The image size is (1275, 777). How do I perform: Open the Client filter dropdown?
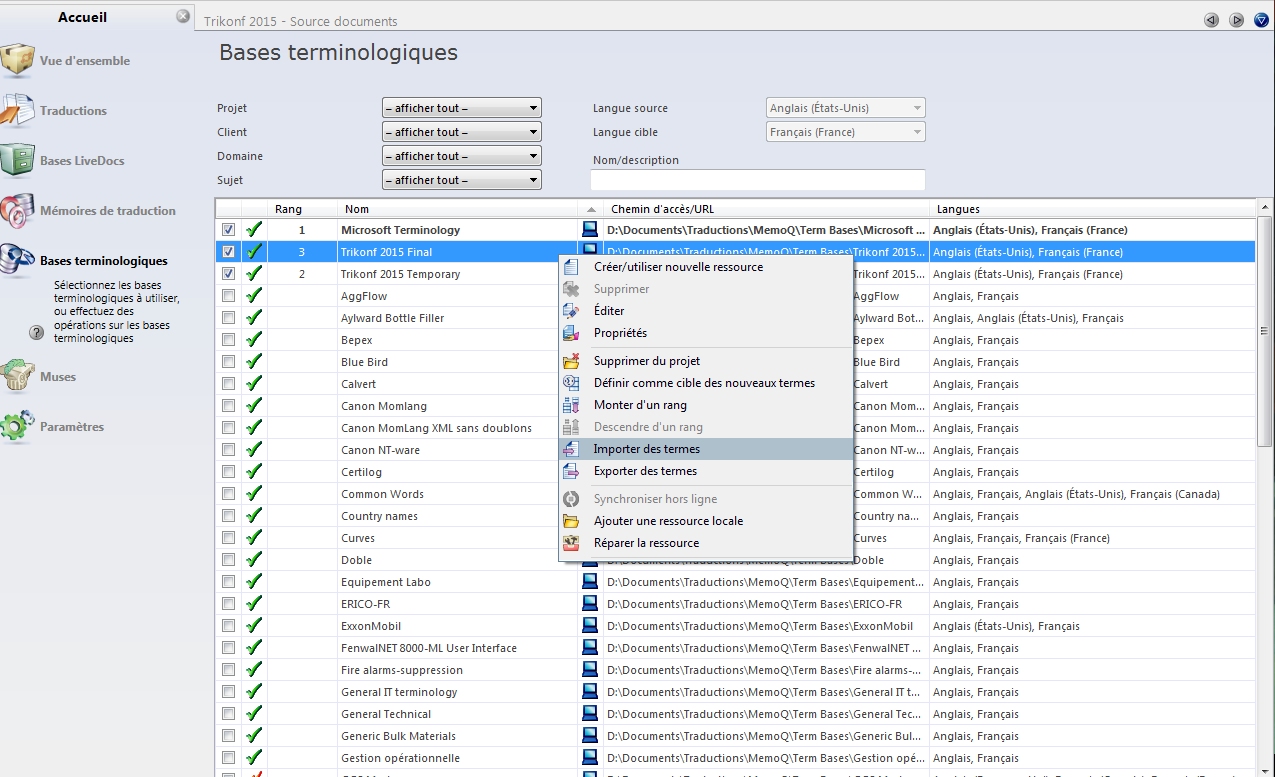[x=462, y=132]
